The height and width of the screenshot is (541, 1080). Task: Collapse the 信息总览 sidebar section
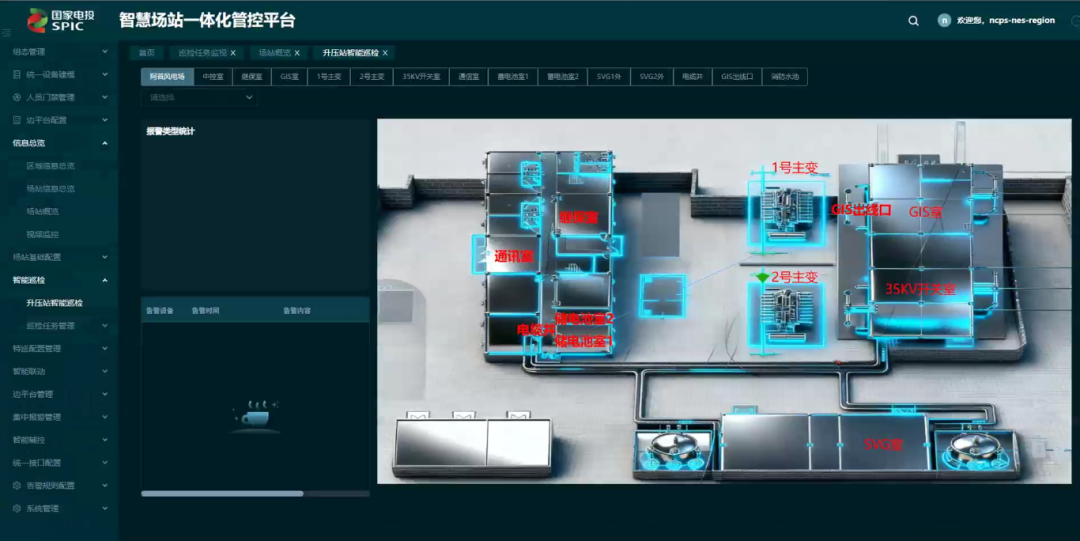click(105, 143)
